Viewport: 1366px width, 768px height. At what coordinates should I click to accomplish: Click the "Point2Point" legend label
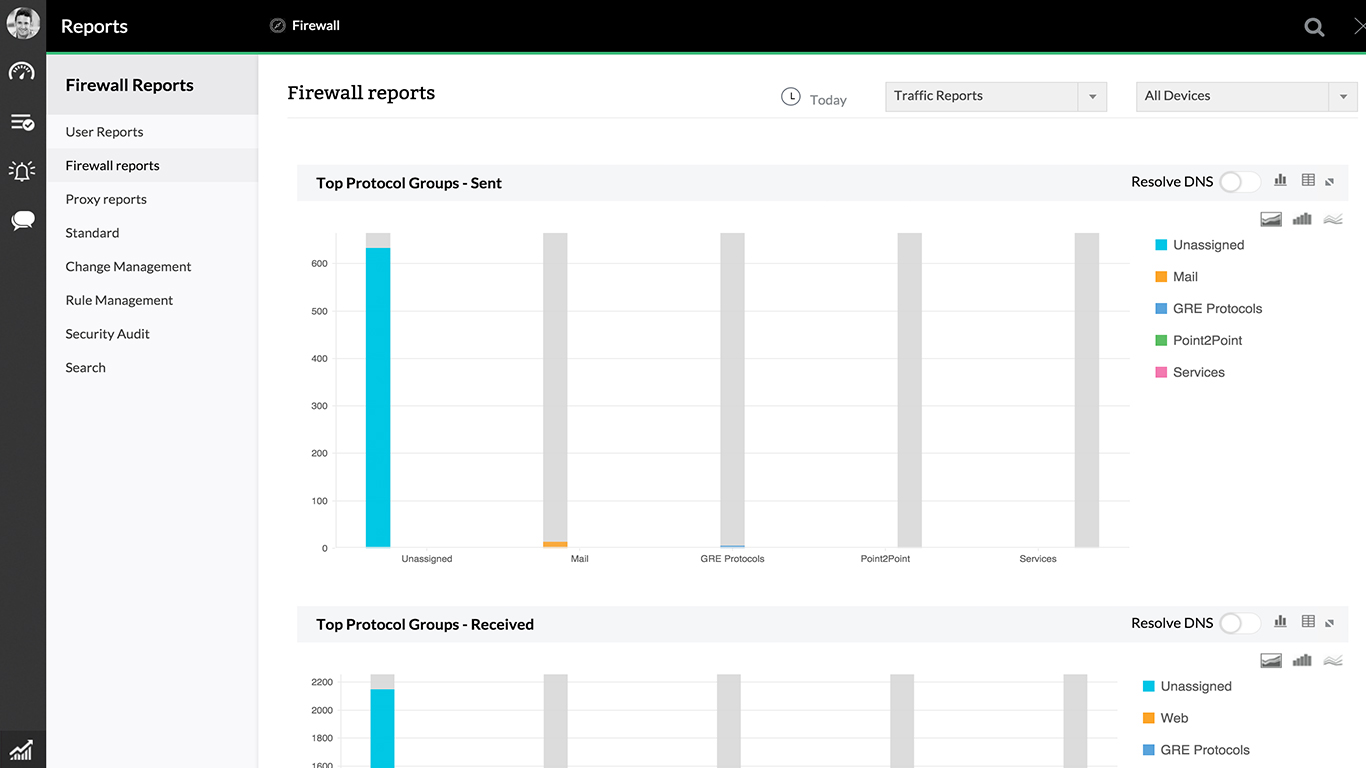pos(1208,341)
